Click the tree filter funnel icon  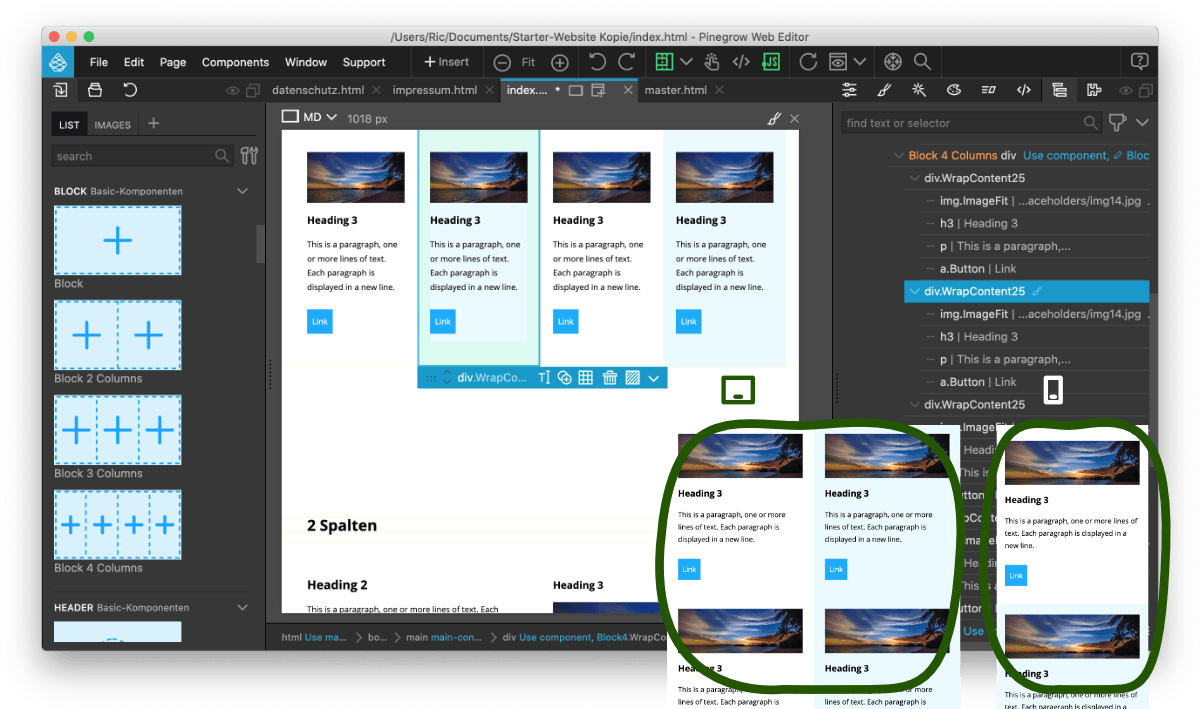1118,123
